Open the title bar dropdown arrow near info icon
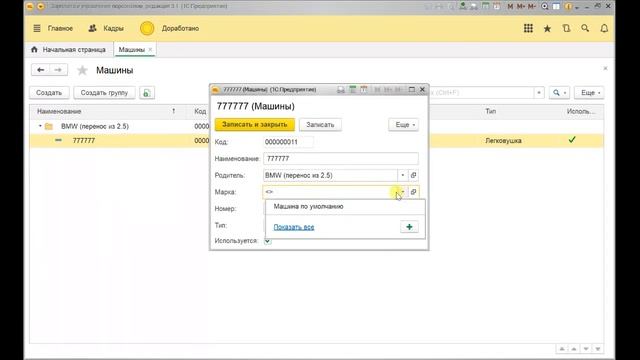640x360 pixels. [x=577, y=7]
